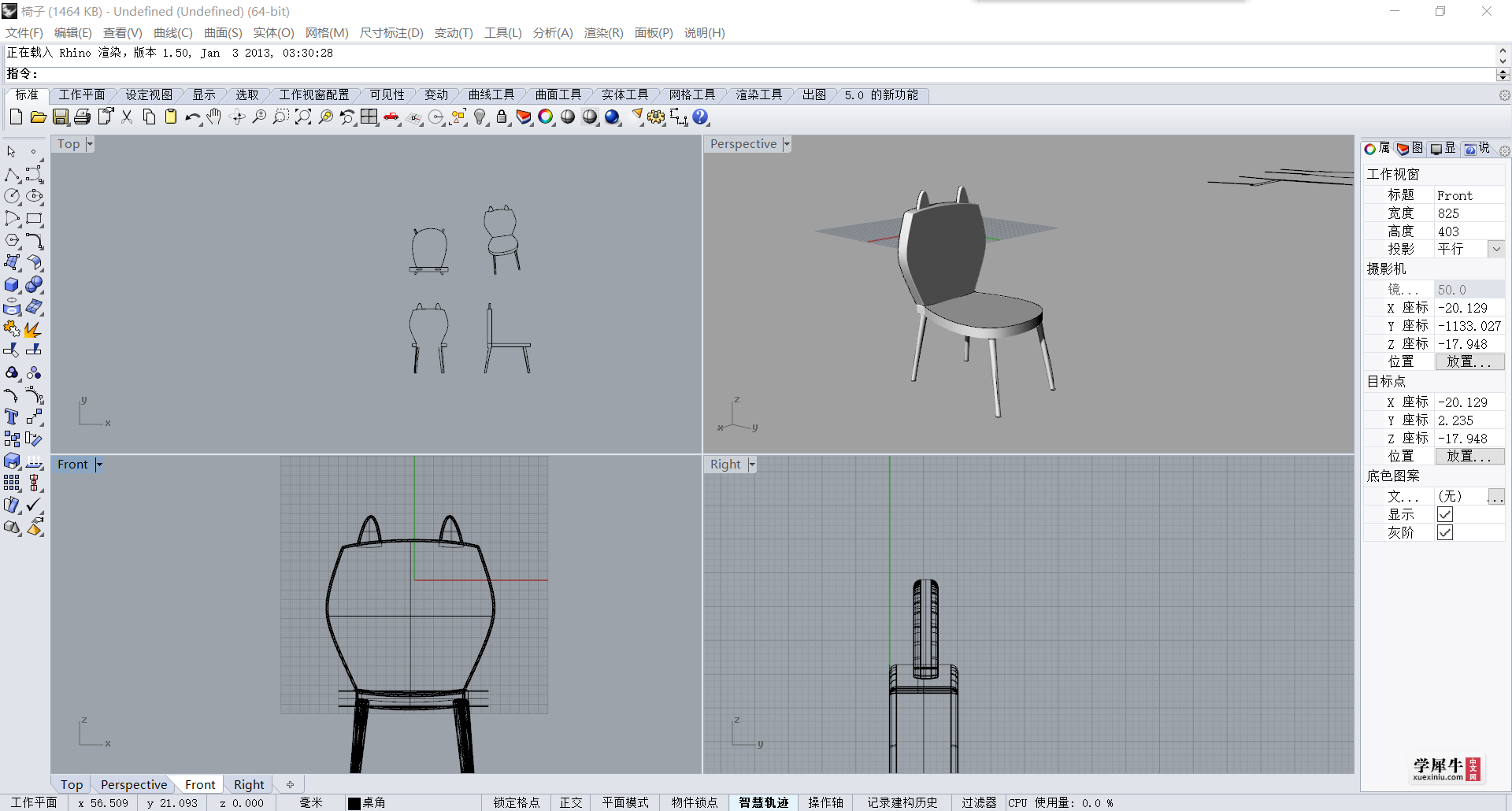Click the blue render sphere icon
The image size is (1512, 811).
(612, 117)
